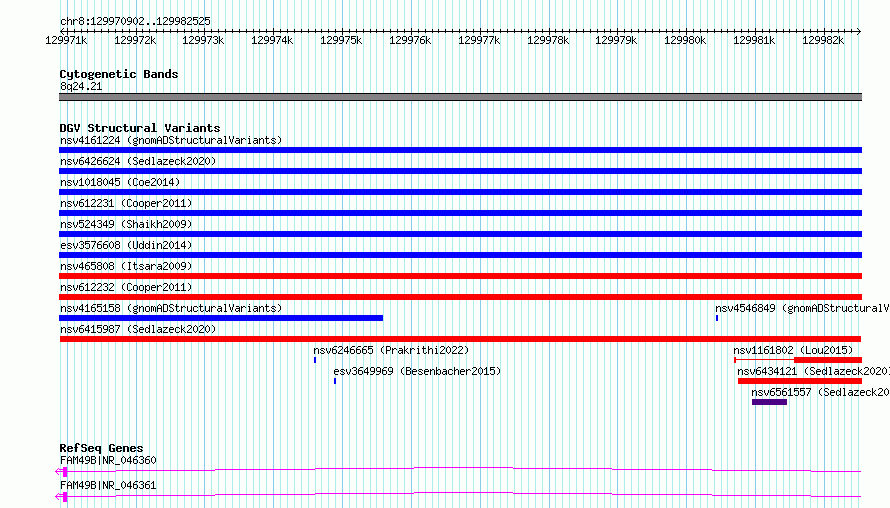
Task: Select the blue bar under nsv1018045
Action: point(460,192)
